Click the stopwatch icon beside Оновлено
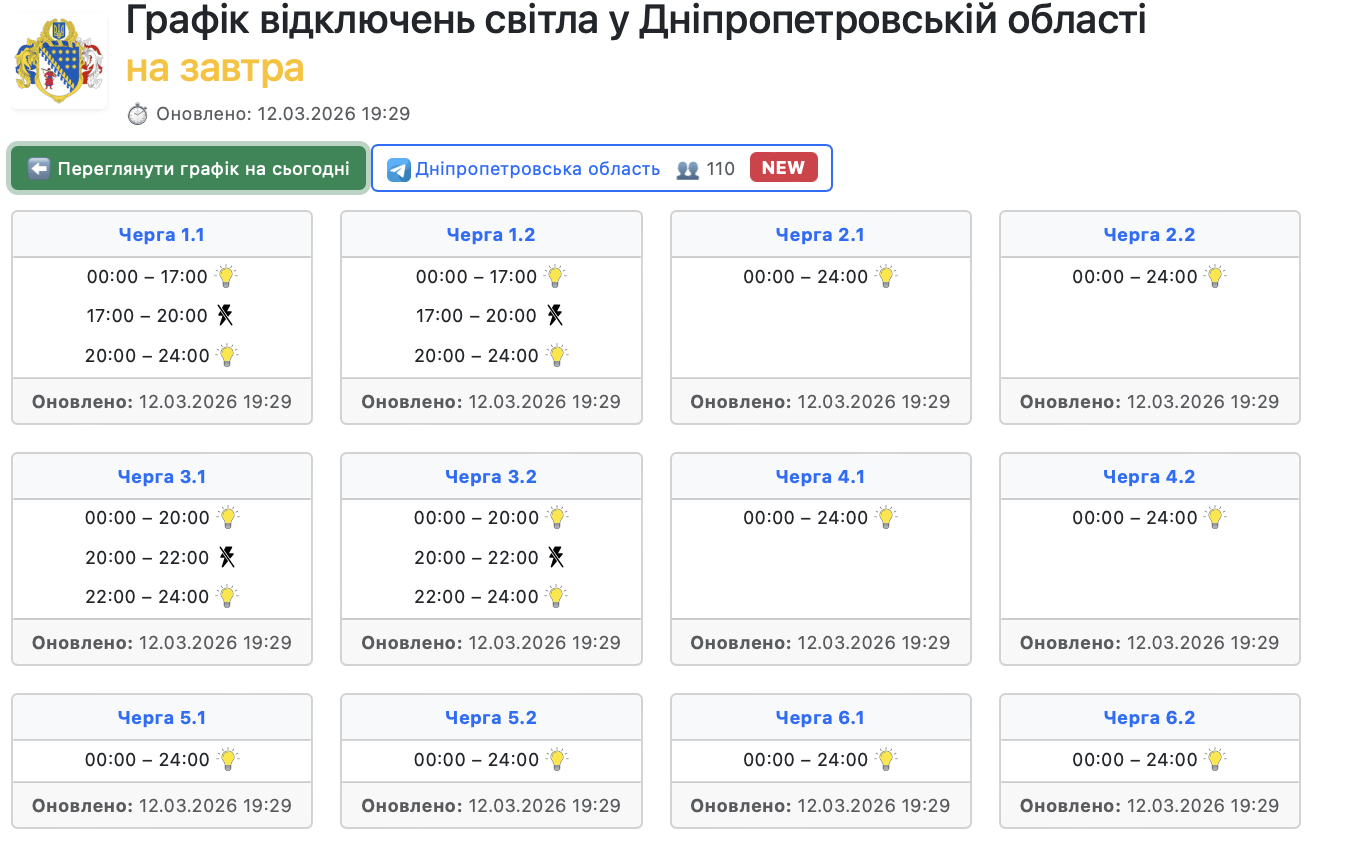Viewport: 1348px width, 846px height. [x=138, y=114]
